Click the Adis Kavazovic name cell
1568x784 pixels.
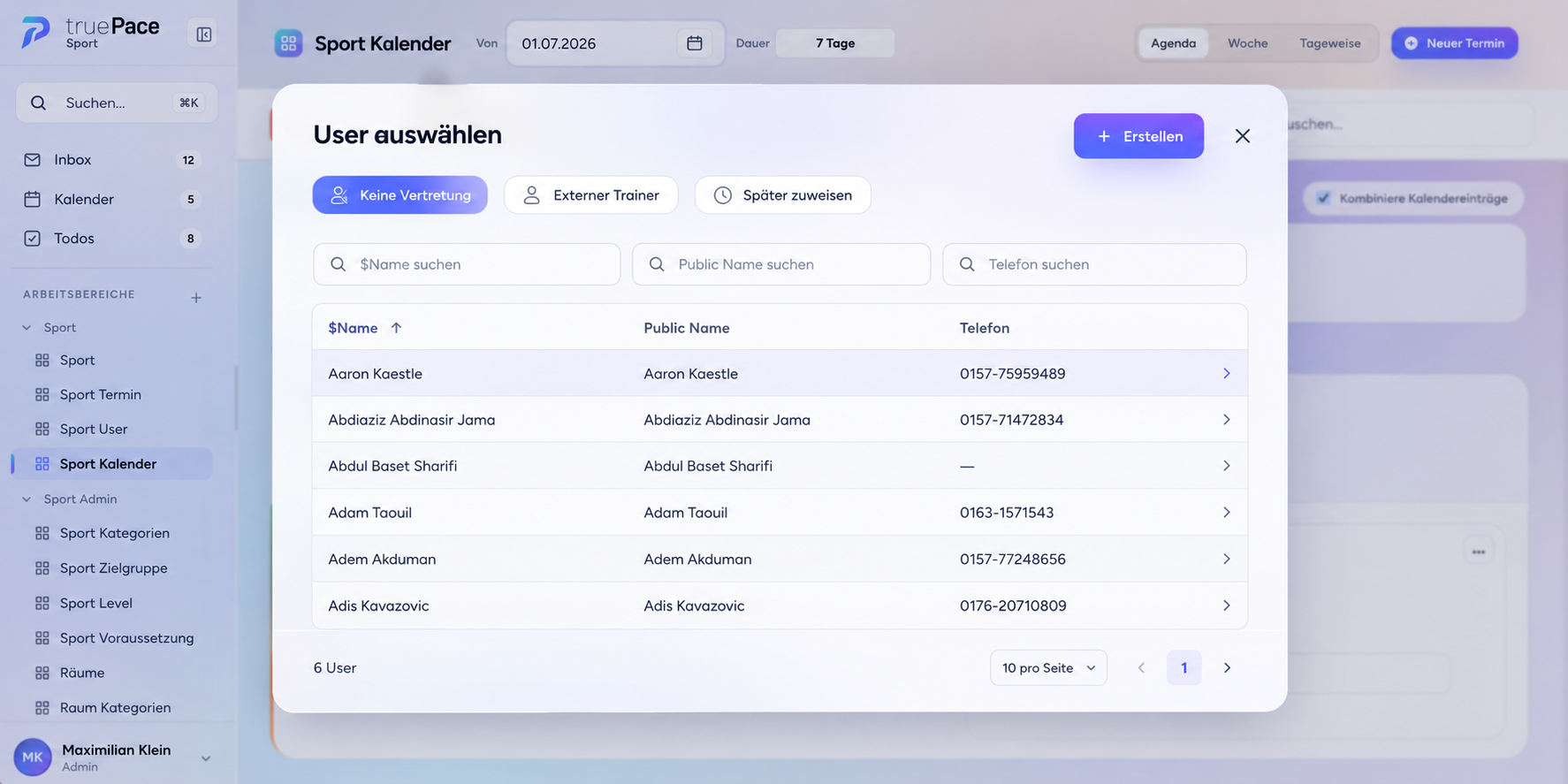coord(378,605)
